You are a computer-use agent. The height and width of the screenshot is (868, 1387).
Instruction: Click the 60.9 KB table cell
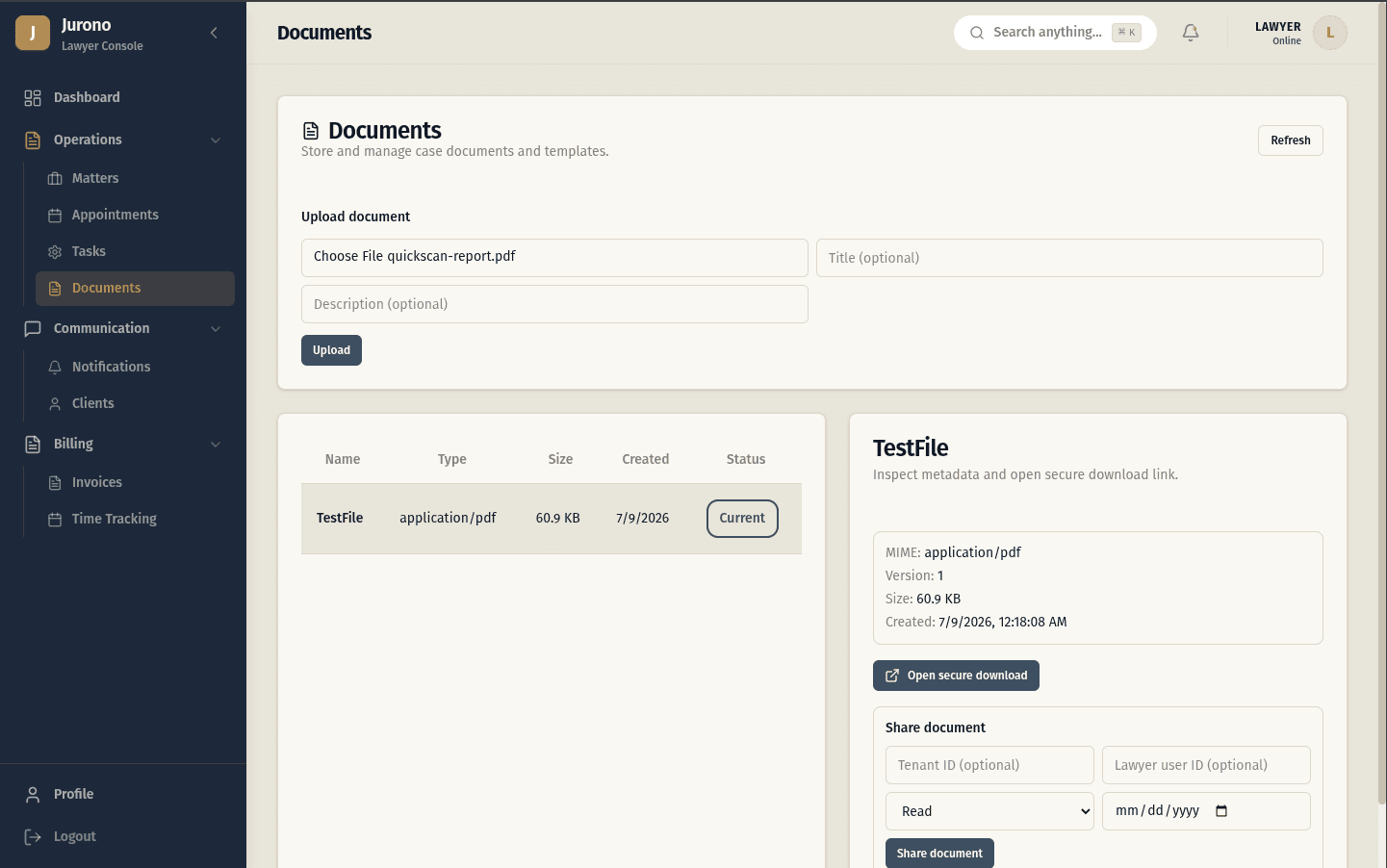558,518
